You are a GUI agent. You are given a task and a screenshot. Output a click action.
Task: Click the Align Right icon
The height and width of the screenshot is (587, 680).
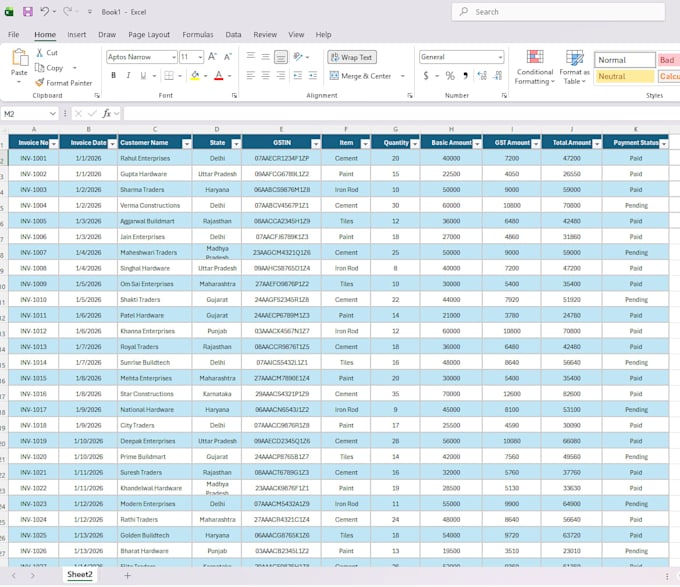coord(281,75)
